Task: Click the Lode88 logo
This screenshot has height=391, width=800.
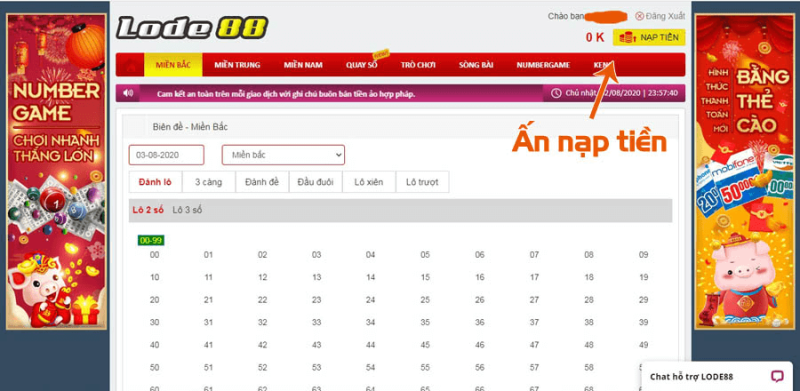Action: pos(192,28)
